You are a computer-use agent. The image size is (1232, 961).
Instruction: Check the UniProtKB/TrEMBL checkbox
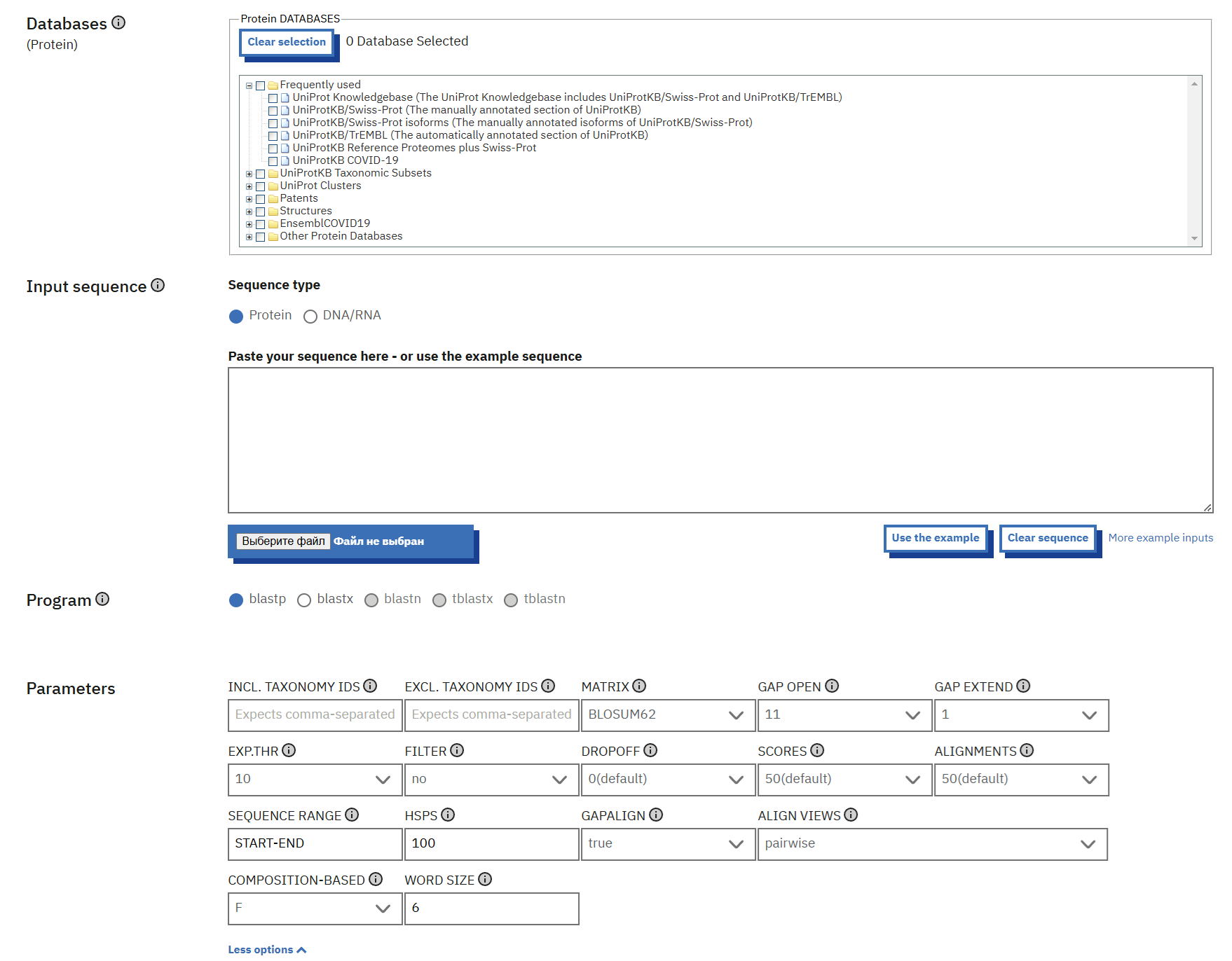click(273, 136)
